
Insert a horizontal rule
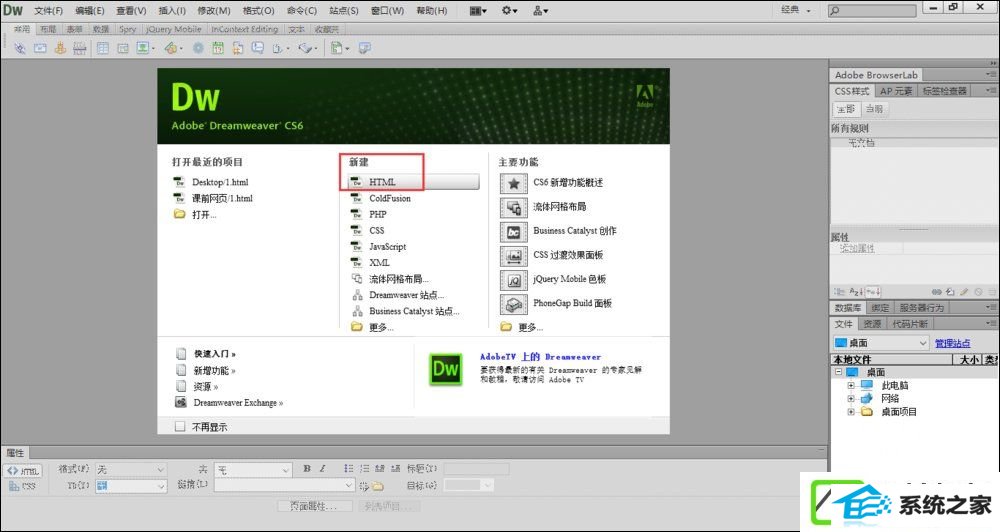click(79, 48)
